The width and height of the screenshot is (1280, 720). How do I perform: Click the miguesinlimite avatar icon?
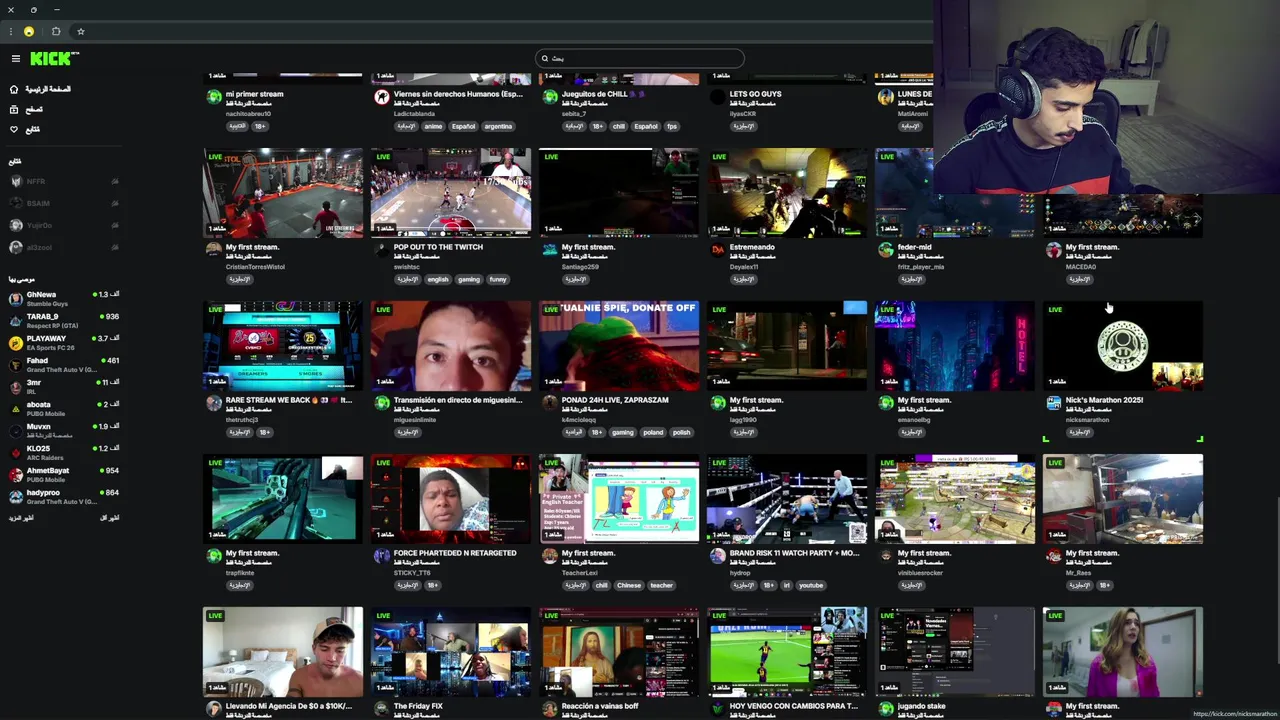point(382,403)
